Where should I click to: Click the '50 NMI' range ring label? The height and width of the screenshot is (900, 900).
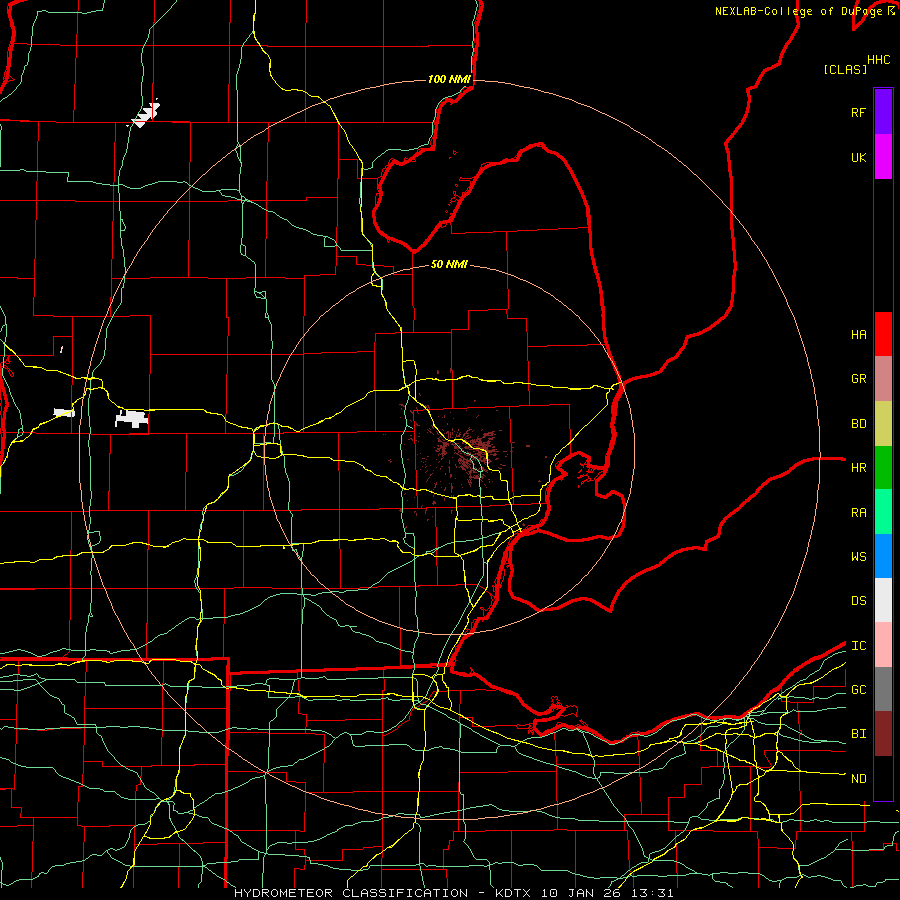[x=449, y=264]
